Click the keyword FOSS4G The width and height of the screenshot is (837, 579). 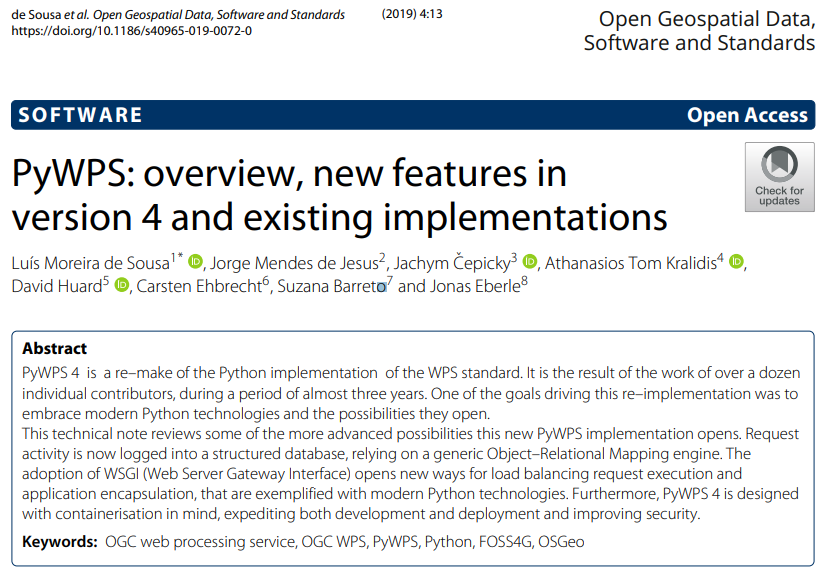[x=505, y=542]
